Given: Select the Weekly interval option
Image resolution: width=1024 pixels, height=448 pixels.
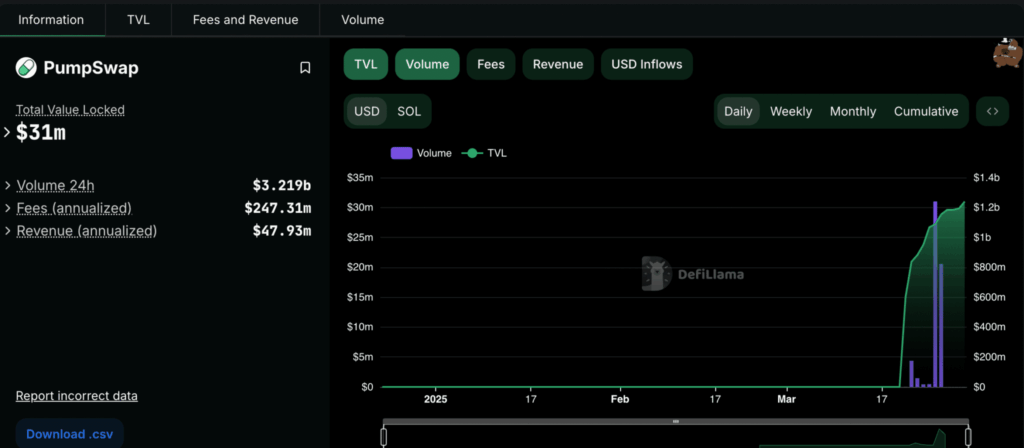Looking at the screenshot, I should [x=790, y=111].
